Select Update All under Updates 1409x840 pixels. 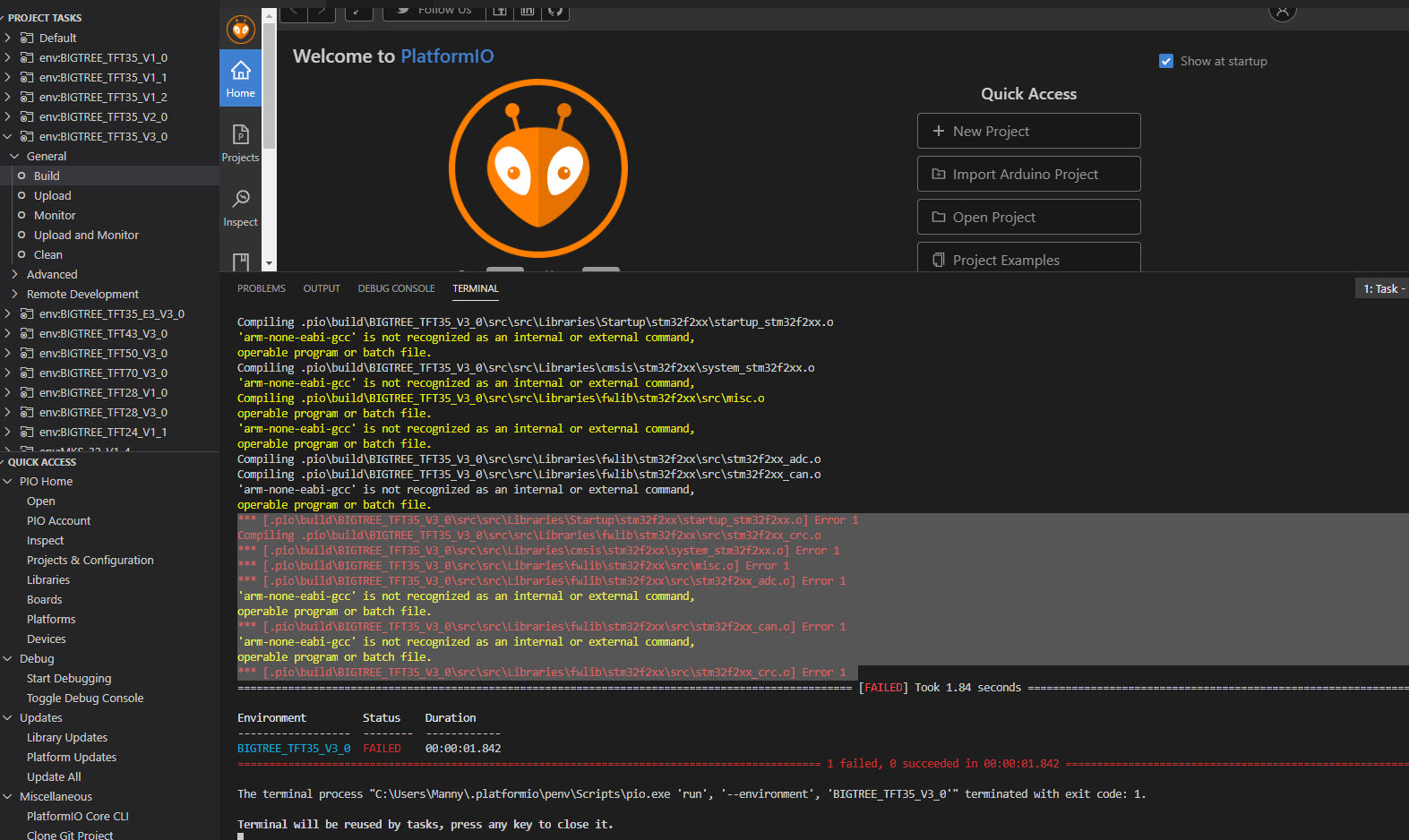point(54,776)
